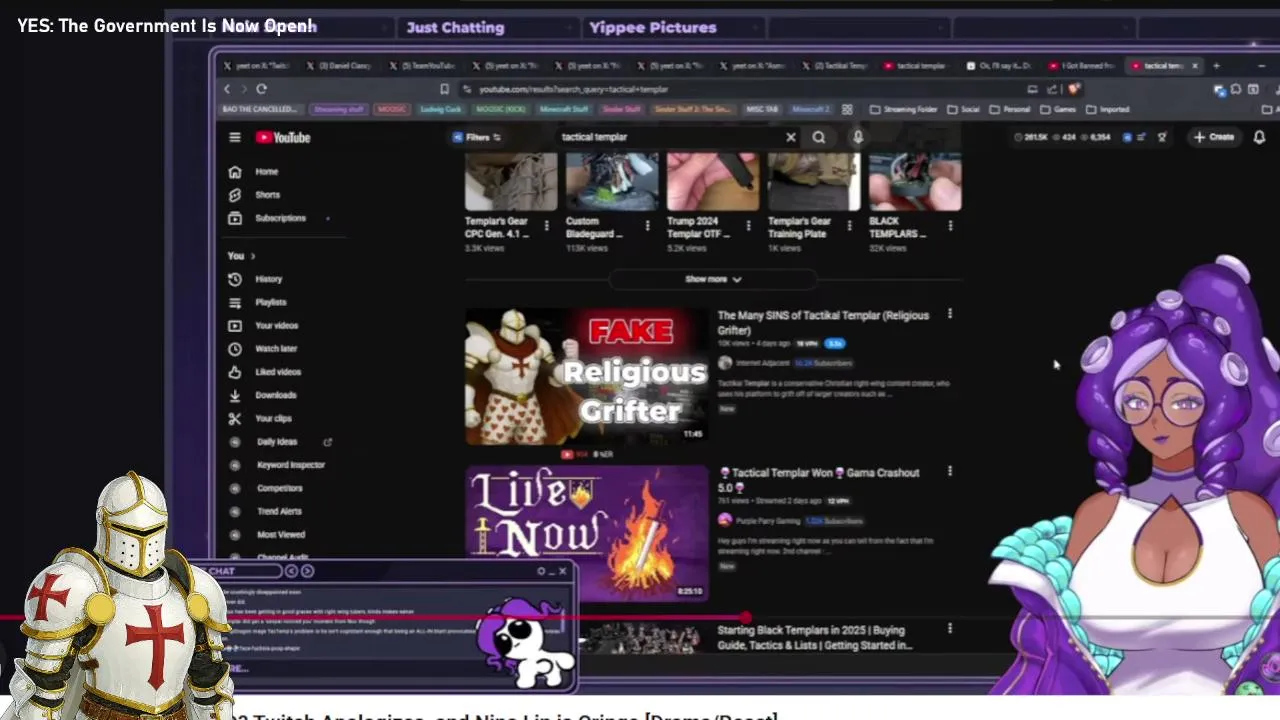Open Starting Black Templars in 2025 title
Screen dimensions: 1280x720
pos(814,638)
